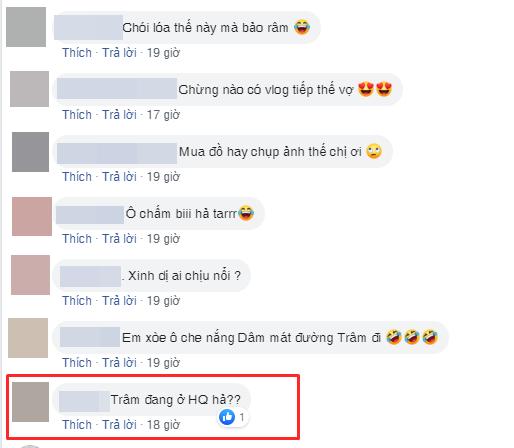Click the rolling-laugh emojis after 'Trâm đi'

412,337
